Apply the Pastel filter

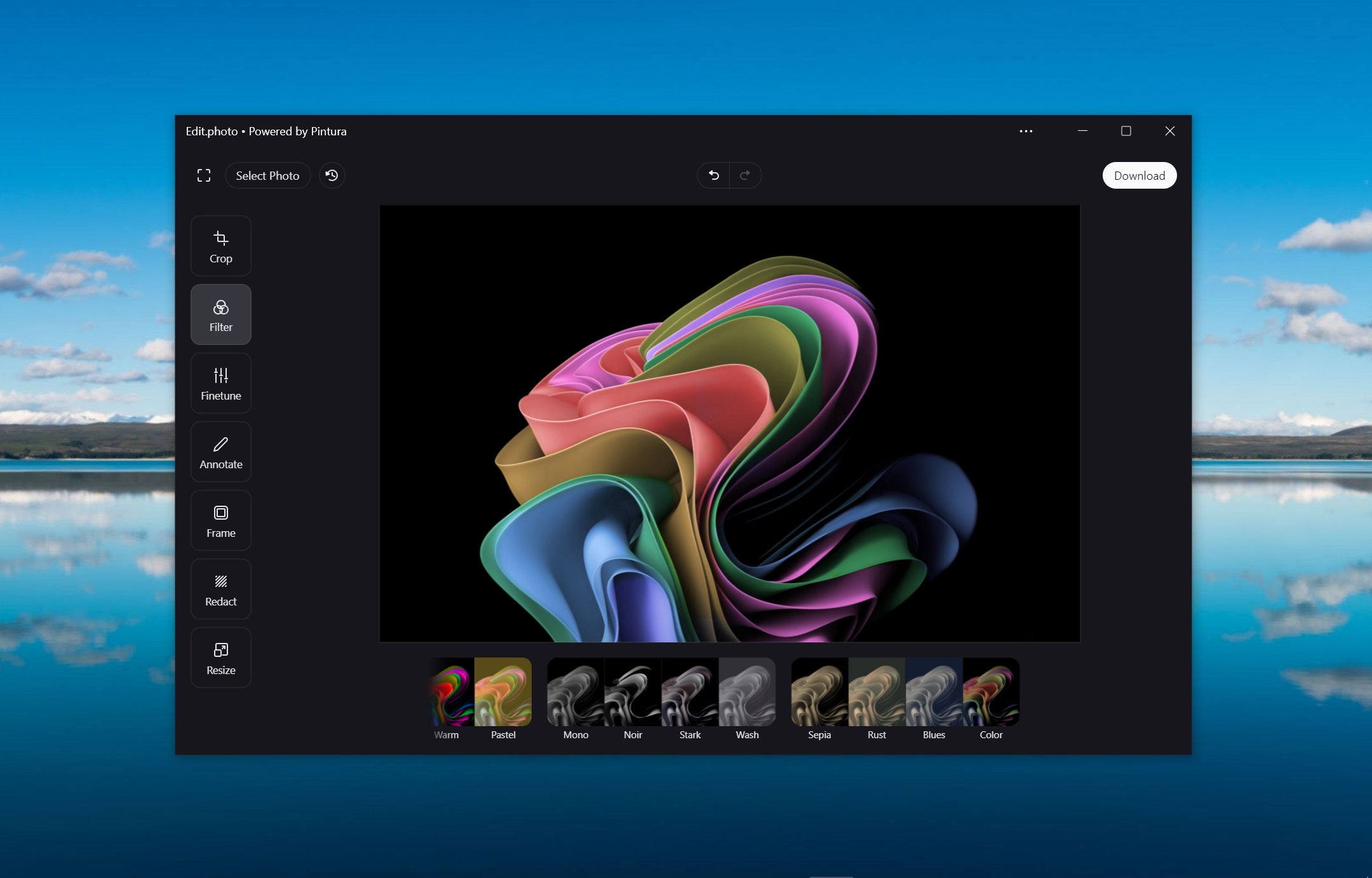503,699
